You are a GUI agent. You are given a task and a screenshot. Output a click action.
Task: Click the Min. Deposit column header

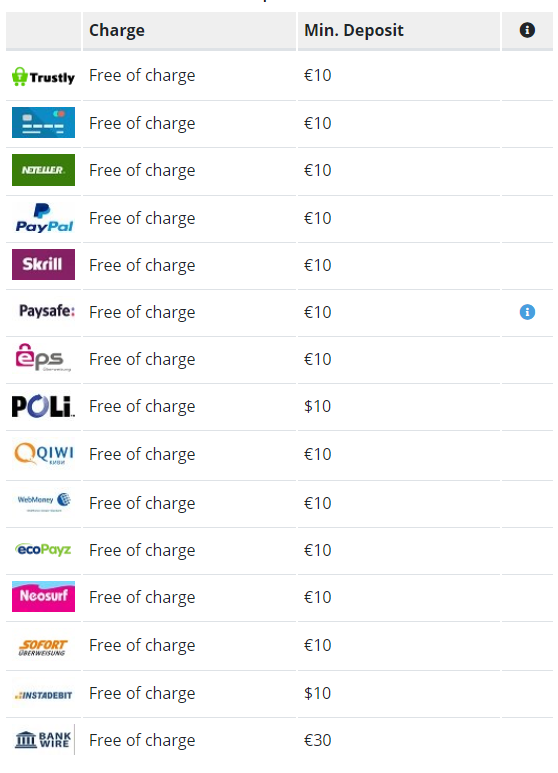(354, 30)
